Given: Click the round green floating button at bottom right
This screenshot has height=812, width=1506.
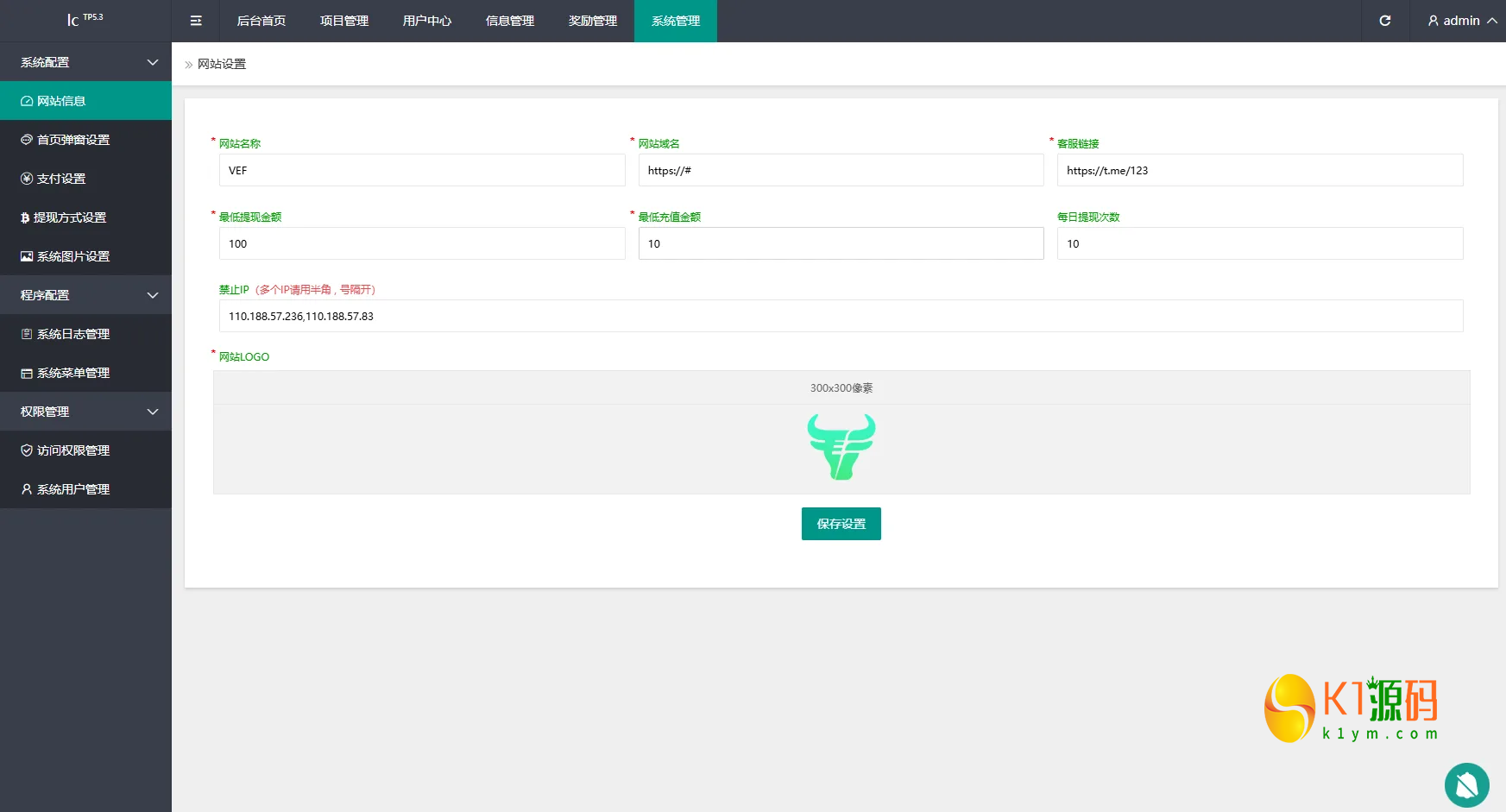Looking at the screenshot, I should pos(1467,785).
